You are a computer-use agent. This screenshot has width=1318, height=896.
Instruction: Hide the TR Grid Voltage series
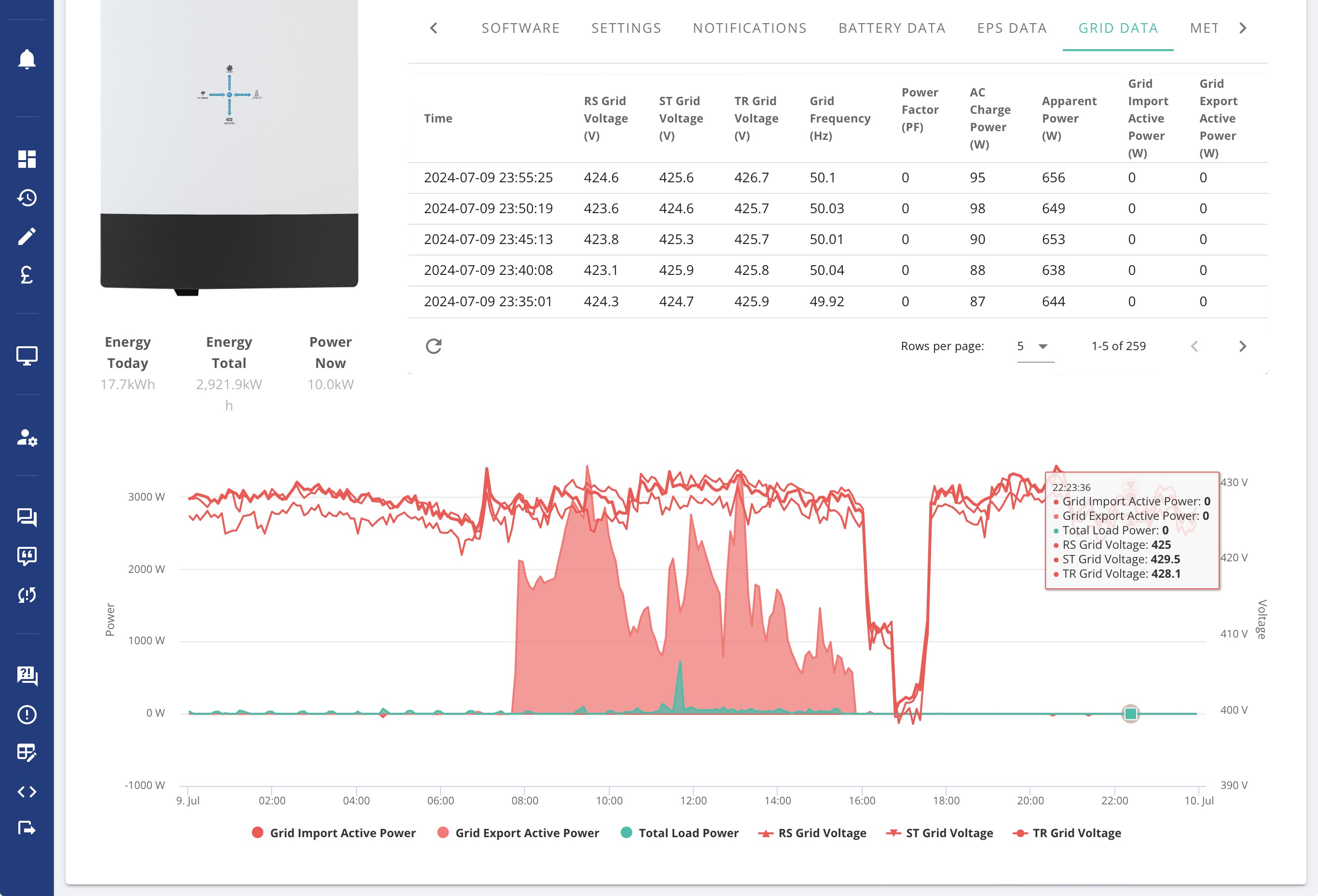[1067, 833]
